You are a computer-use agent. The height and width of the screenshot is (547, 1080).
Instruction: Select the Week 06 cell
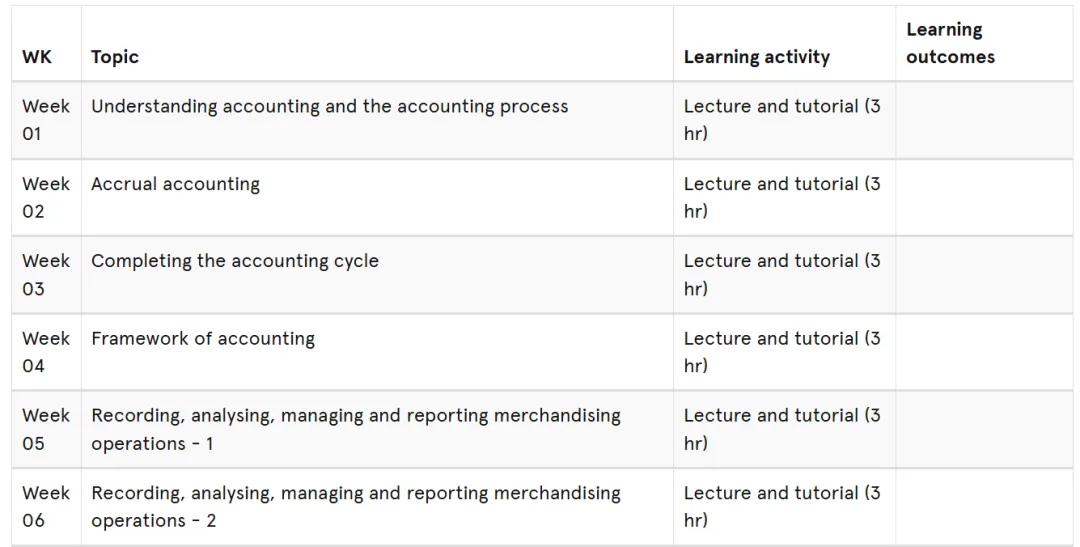click(46, 506)
